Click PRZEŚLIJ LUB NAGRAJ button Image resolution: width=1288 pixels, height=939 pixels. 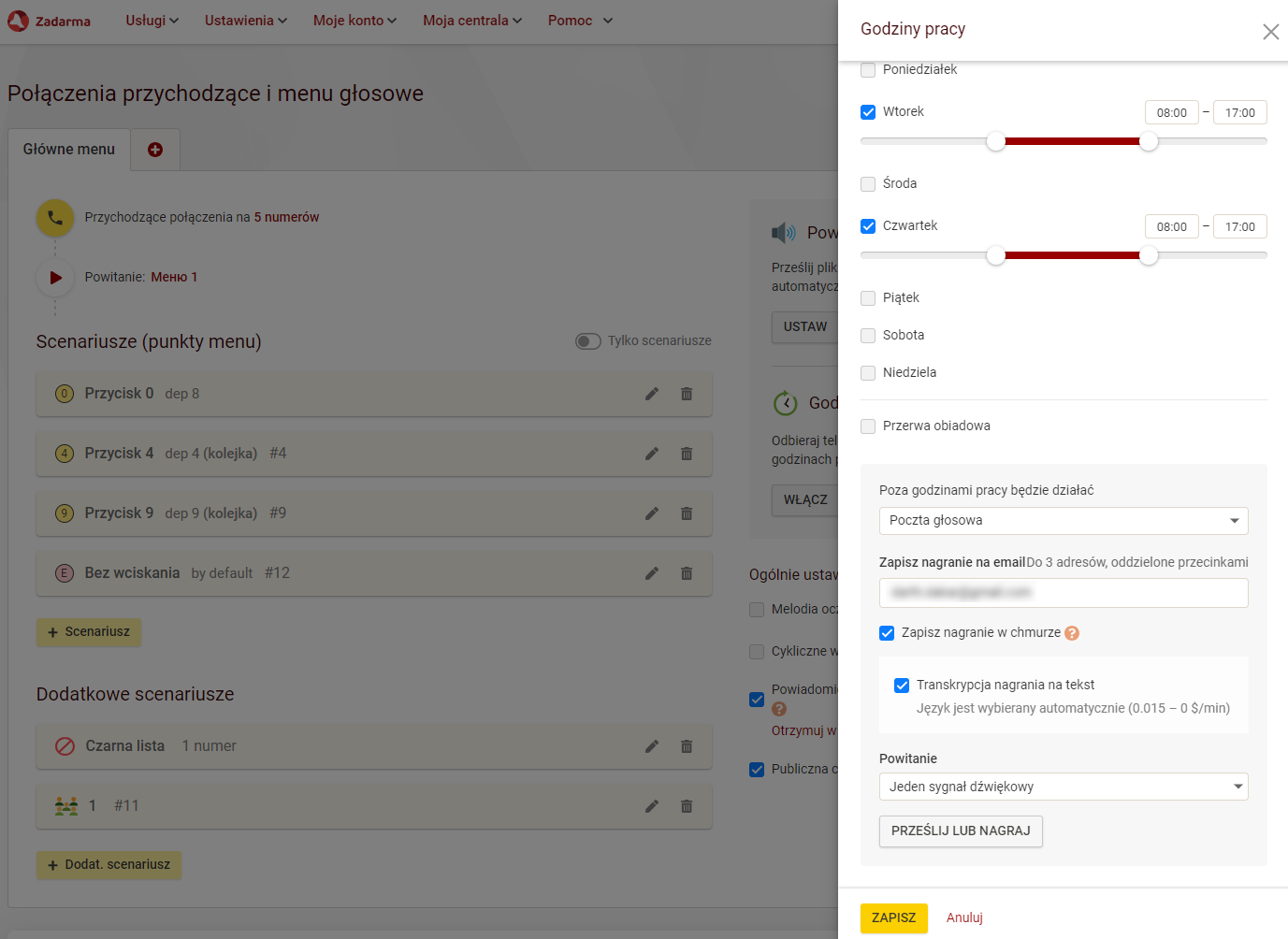pyautogui.click(x=961, y=831)
